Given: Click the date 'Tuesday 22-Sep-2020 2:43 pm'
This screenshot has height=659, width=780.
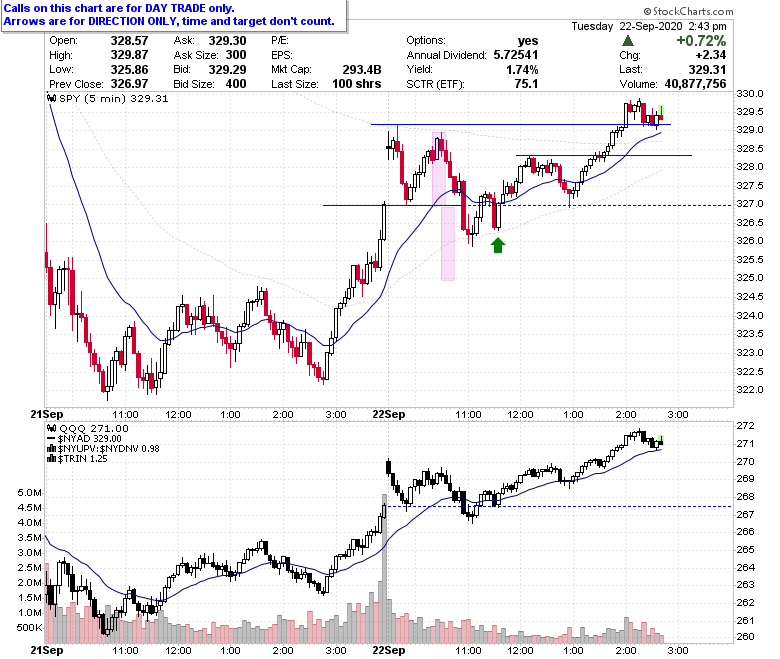Looking at the screenshot, I should (649, 26).
